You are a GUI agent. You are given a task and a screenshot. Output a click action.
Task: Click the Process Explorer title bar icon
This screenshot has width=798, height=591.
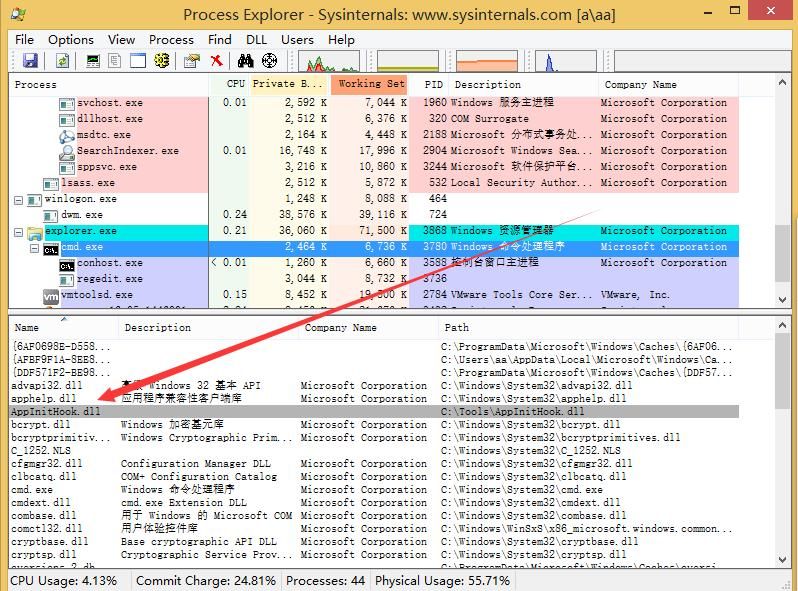click(x=18, y=13)
